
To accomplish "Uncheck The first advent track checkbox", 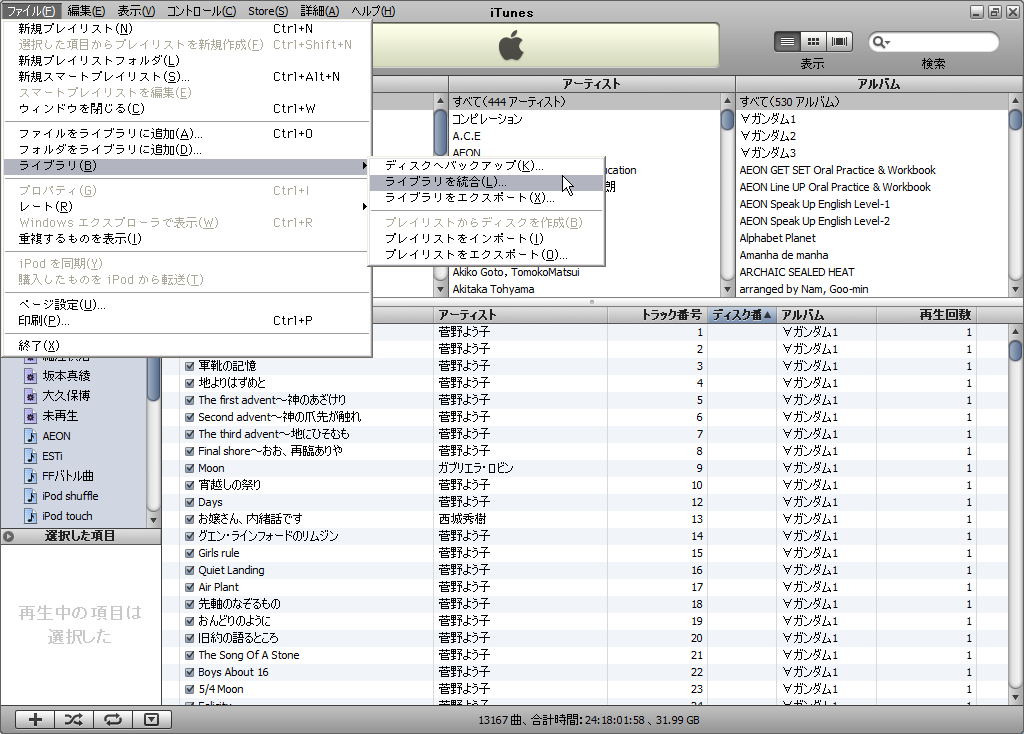I will [x=189, y=400].
